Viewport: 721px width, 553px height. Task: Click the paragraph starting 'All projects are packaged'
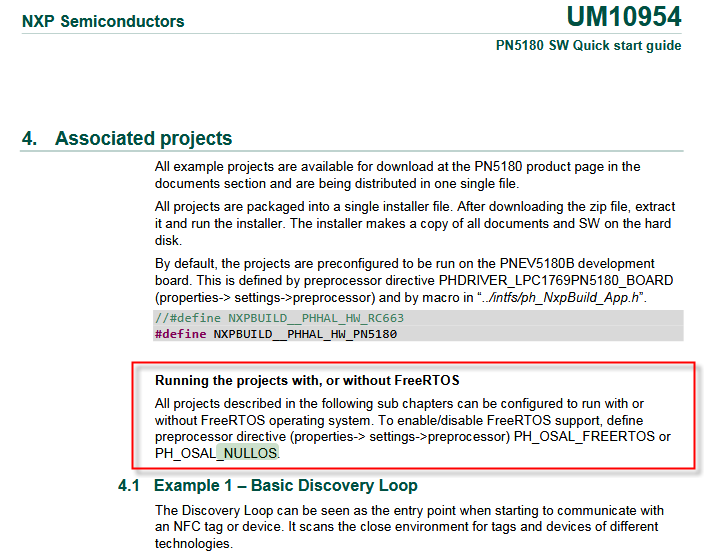pos(415,223)
